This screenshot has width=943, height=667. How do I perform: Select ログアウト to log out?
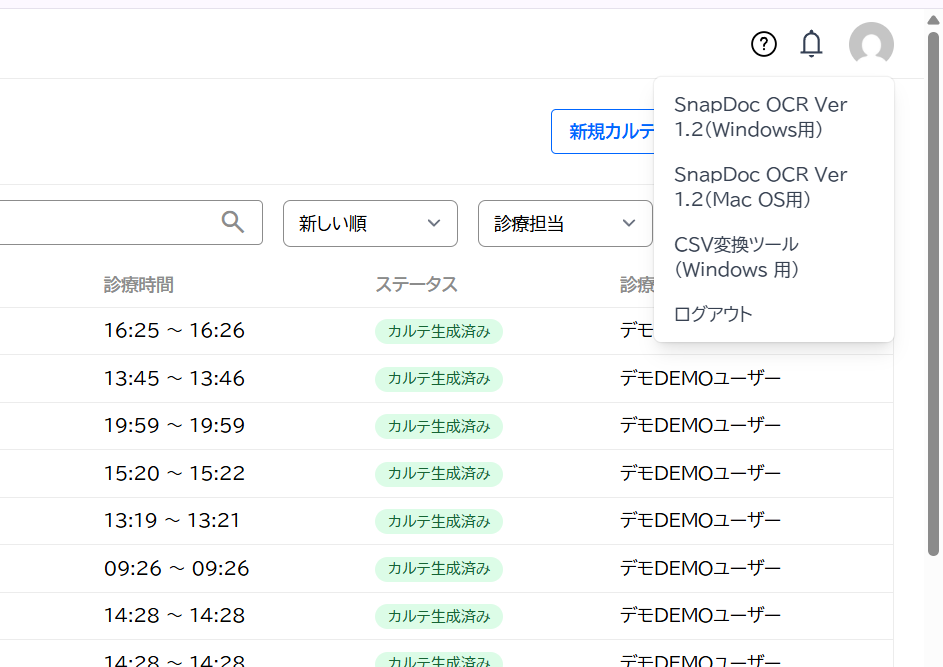click(x=713, y=314)
